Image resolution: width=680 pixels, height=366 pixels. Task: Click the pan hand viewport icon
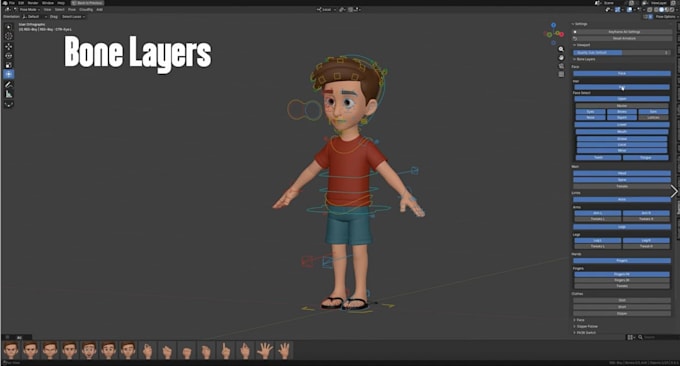(561, 58)
